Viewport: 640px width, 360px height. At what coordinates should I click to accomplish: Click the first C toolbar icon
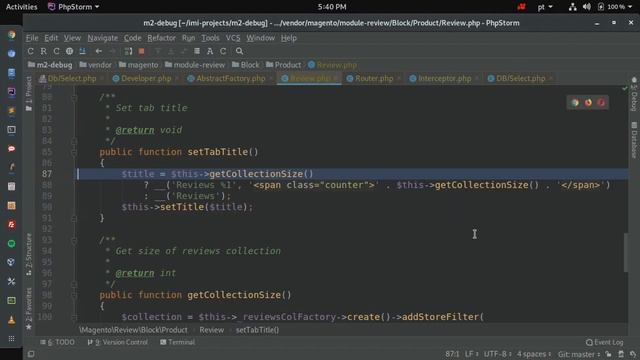click(30, 51)
